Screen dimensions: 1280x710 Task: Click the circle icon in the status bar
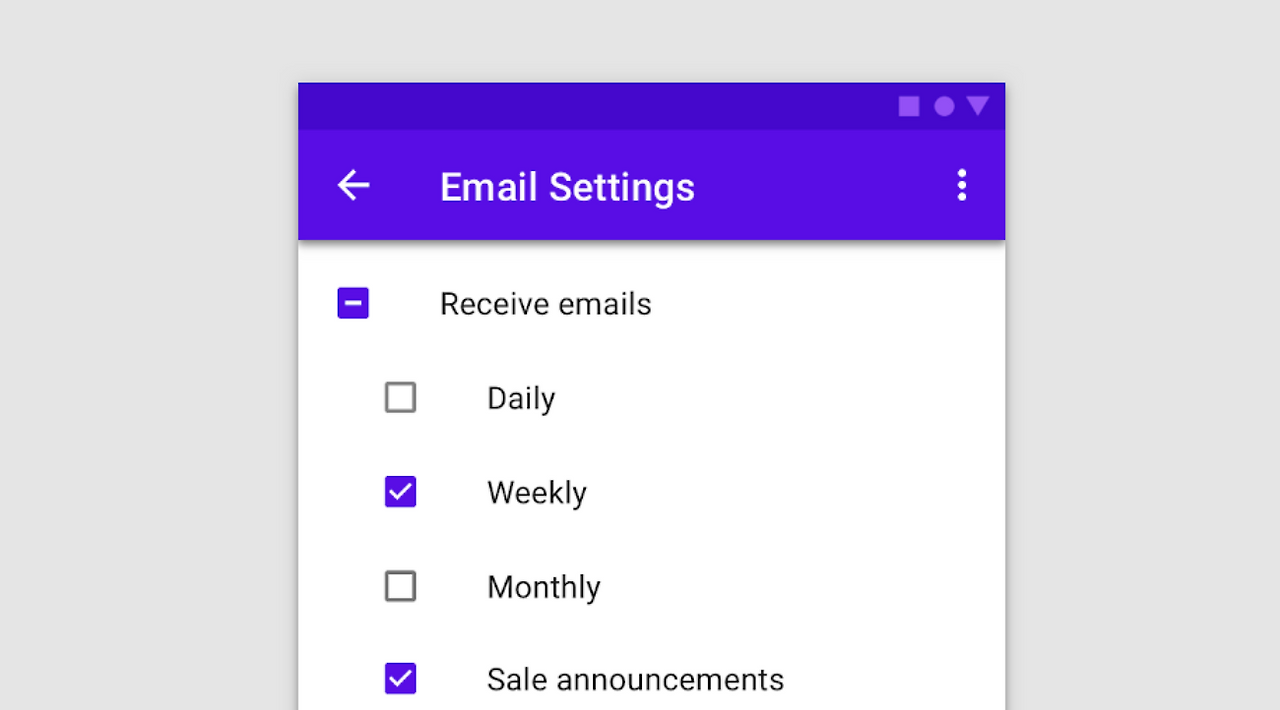click(x=944, y=106)
